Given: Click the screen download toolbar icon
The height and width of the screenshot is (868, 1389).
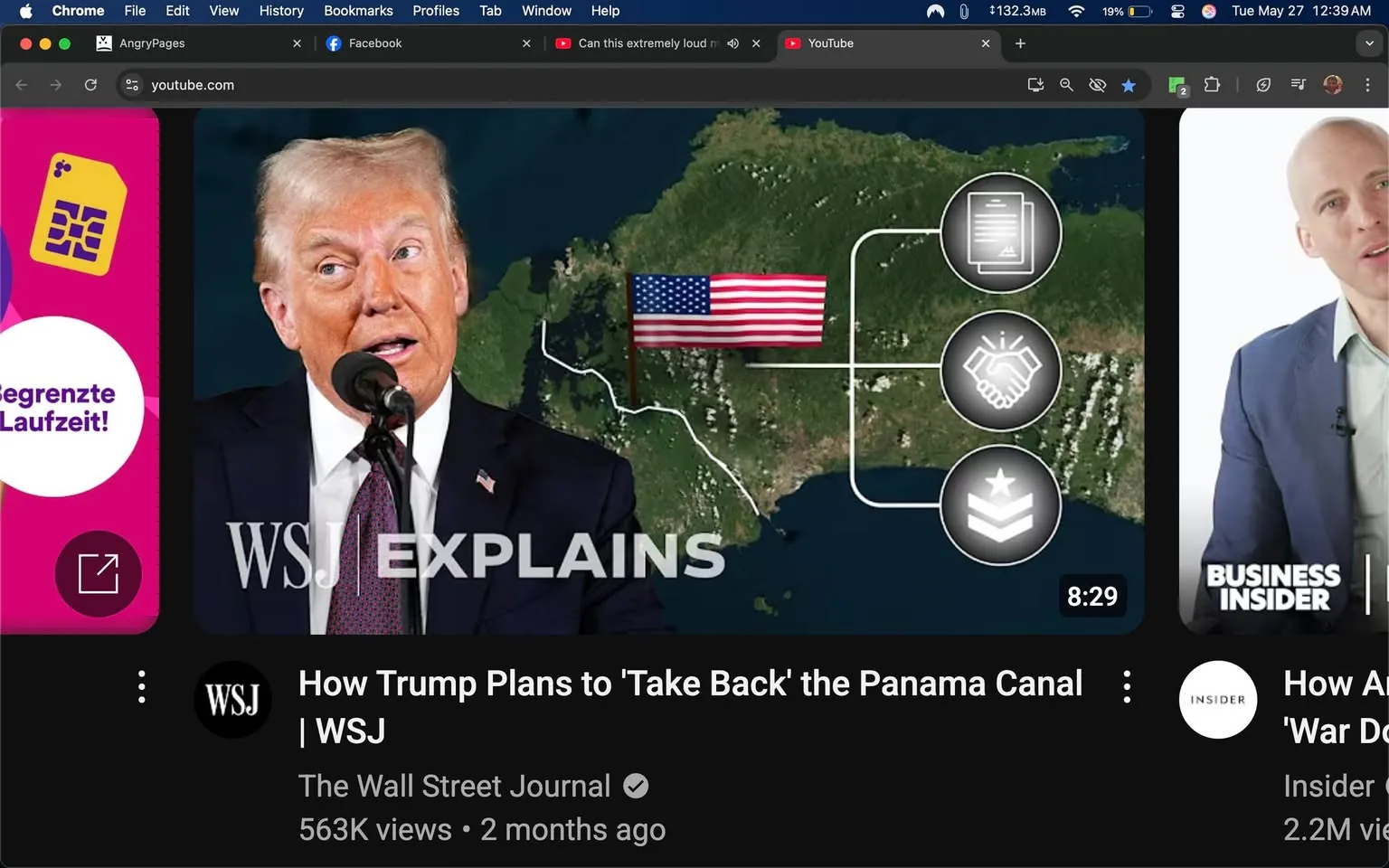Looking at the screenshot, I should tap(1035, 84).
